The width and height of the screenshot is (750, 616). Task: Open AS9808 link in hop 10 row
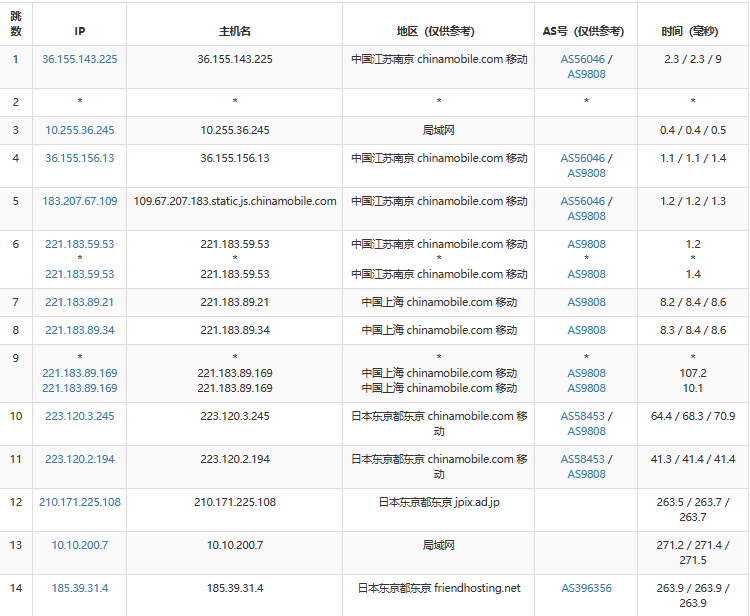586,431
